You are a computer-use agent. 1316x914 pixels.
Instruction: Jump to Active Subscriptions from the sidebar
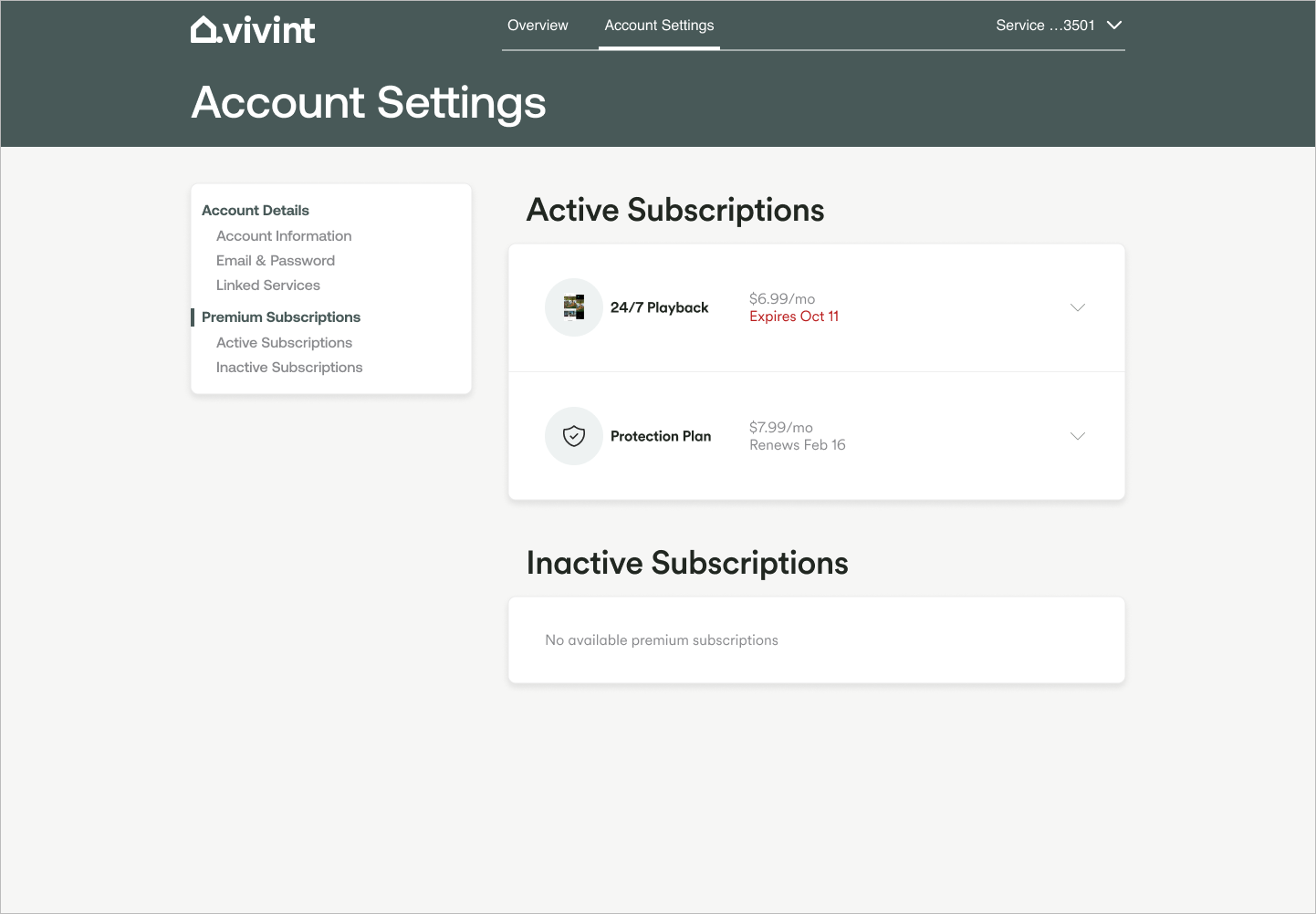tap(284, 343)
